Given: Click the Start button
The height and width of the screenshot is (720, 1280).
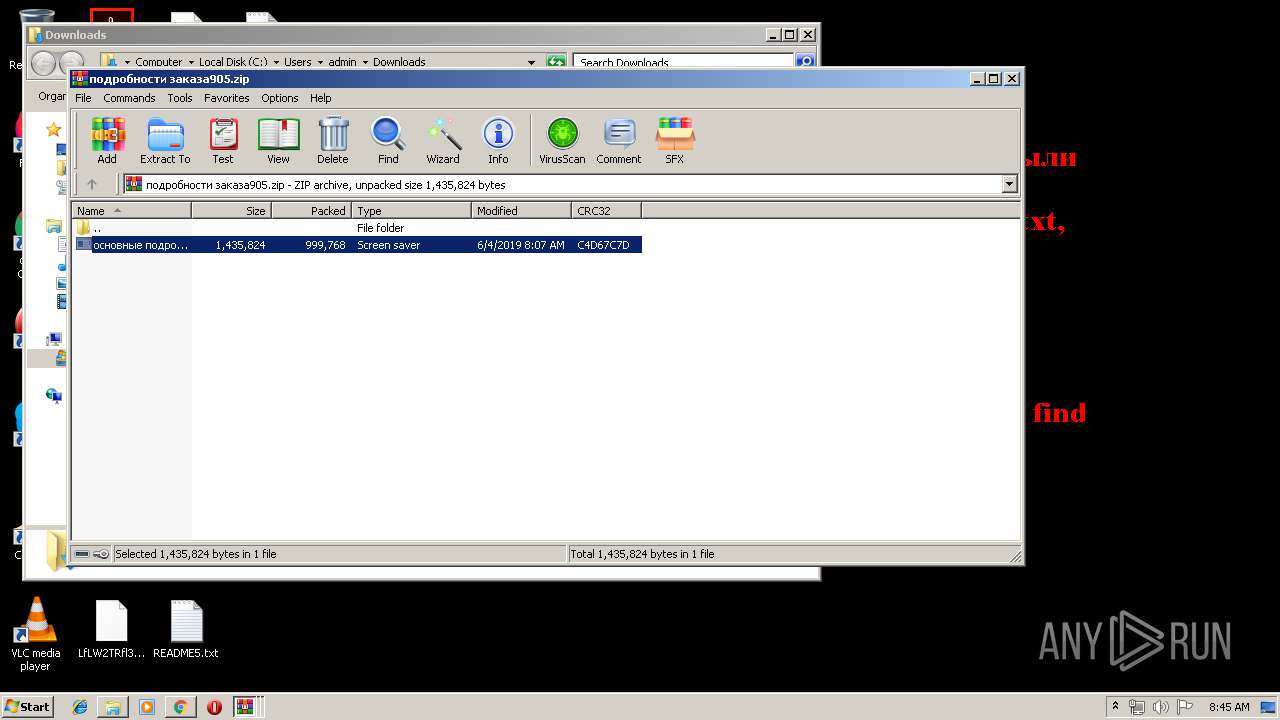Looking at the screenshot, I should point(27,706).
